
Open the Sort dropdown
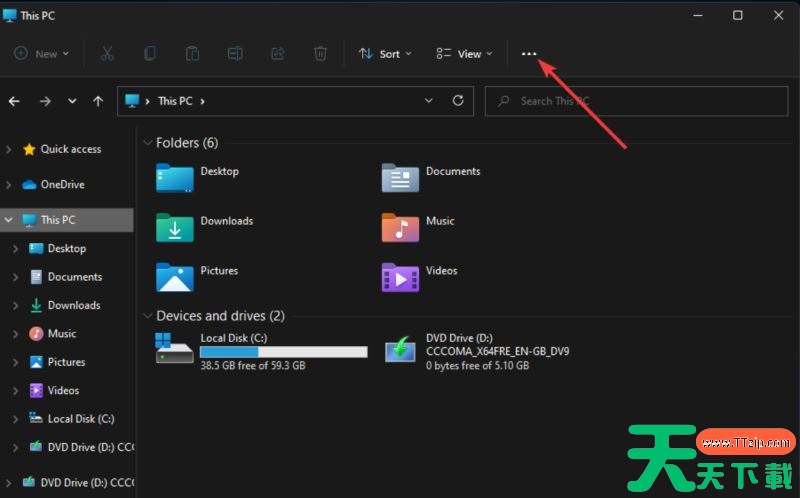pyautogui.click(x=385, y=54)
